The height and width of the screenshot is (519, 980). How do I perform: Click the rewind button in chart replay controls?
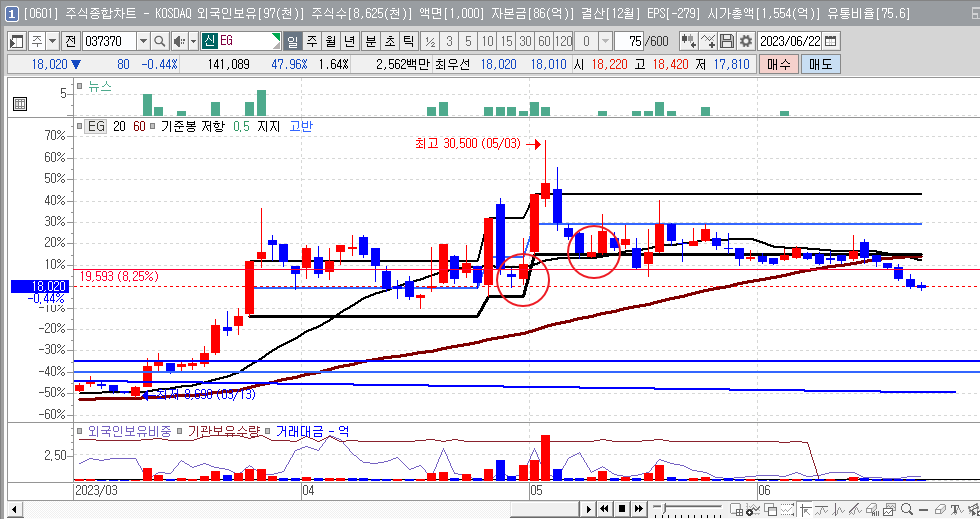pyautogui.click(x=605, y=509)
